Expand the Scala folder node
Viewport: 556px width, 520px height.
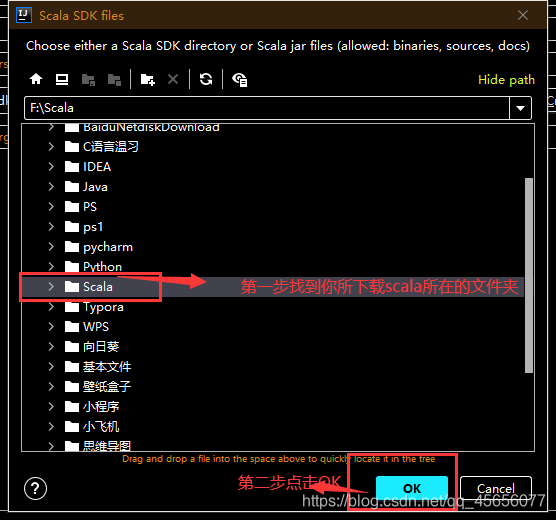[x=51, y=287]
